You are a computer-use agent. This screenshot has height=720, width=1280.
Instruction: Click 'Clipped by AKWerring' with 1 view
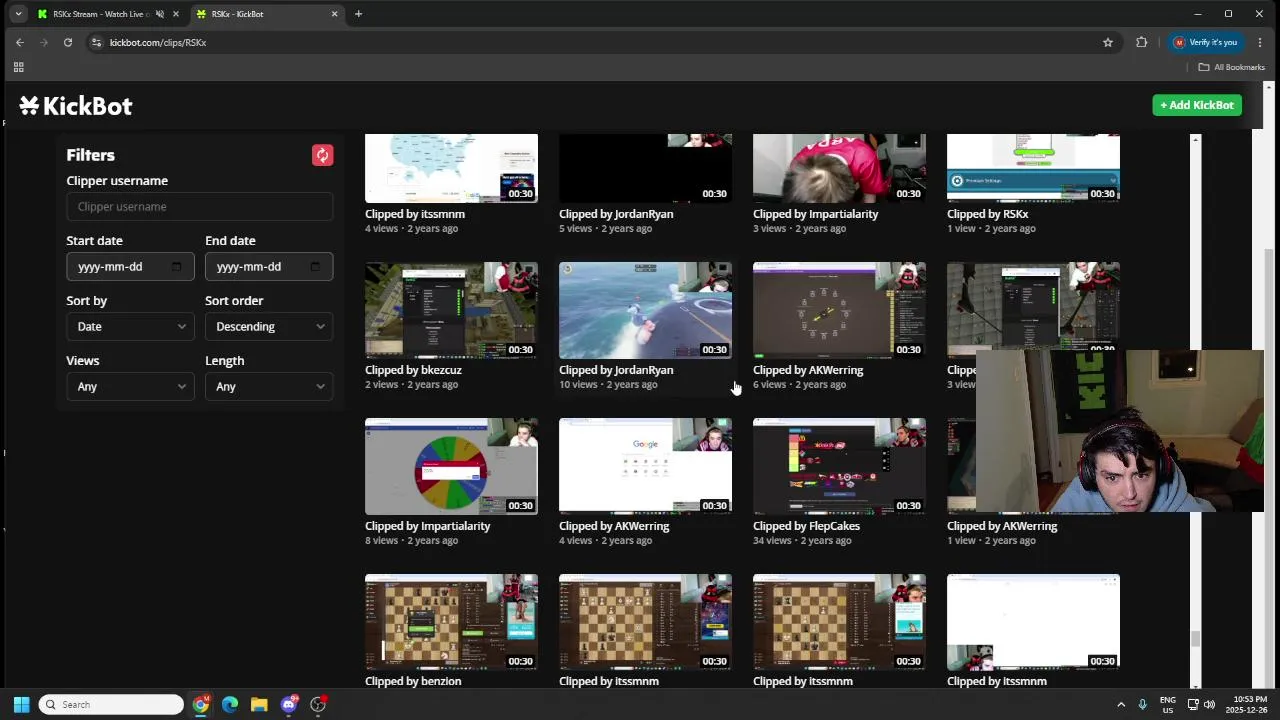coord(1002,526)
